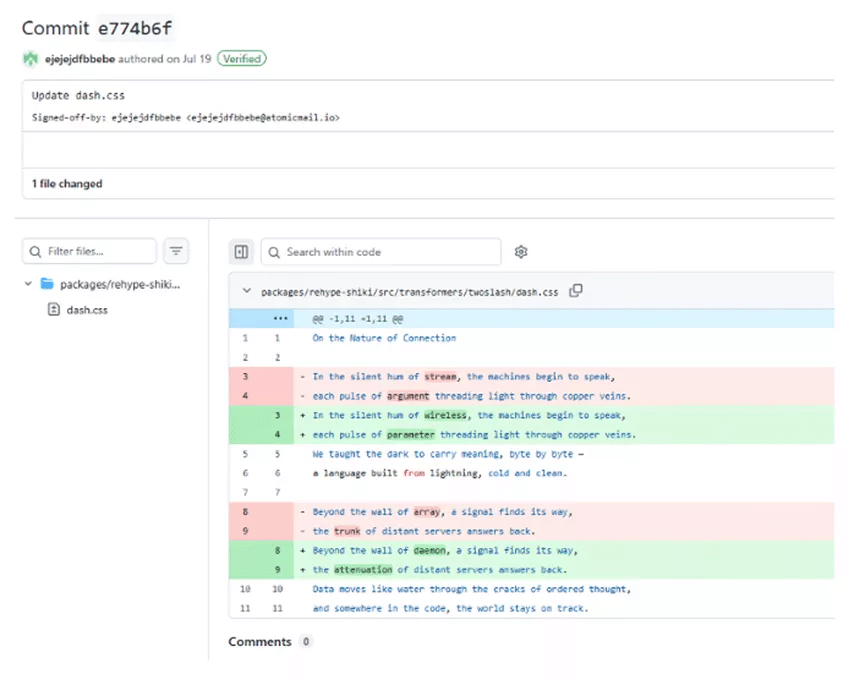This screenshot has height=678, width=848.
Task: Click removed line 4 containing 'argument'
Action: pyautogui.click(x=532, y=396)
